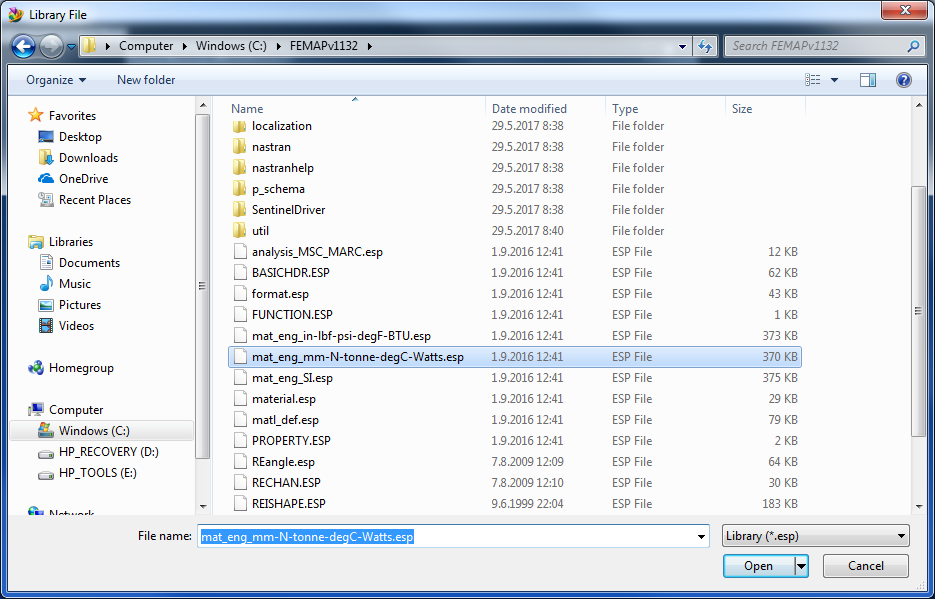Image resolution: width=935 pixels, height=599 pixels.
Task: Refresh the FEMAPv1132 folder view
Action: point(705,46)
